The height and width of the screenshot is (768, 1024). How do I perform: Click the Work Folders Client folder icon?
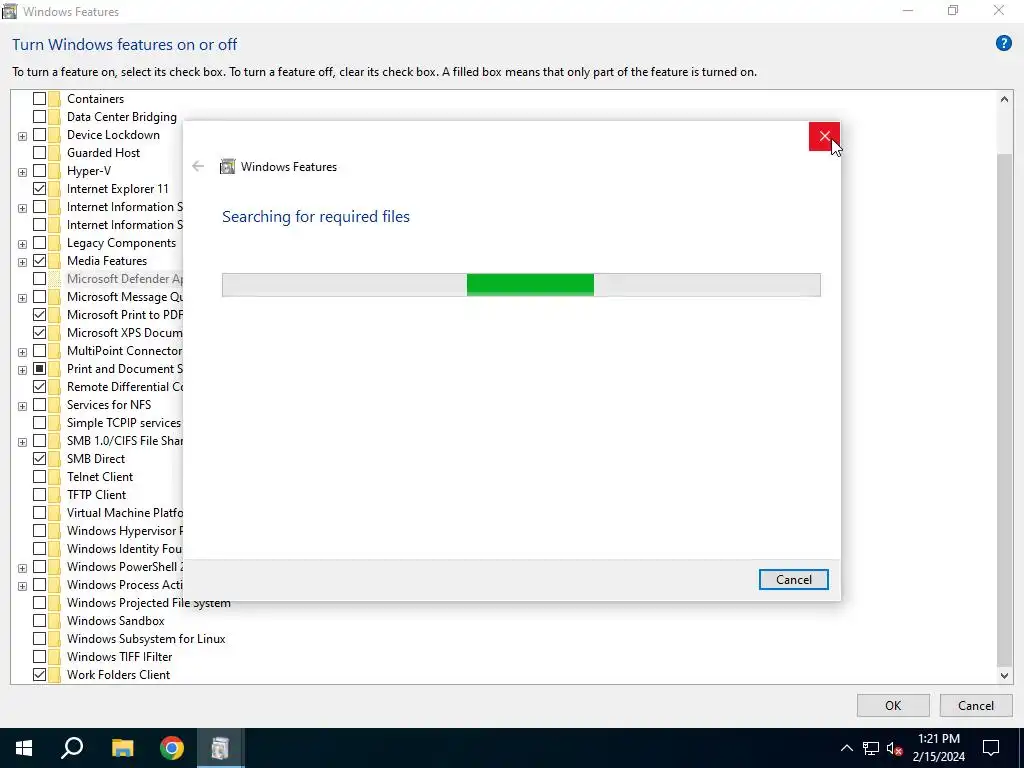coord(54,675)
